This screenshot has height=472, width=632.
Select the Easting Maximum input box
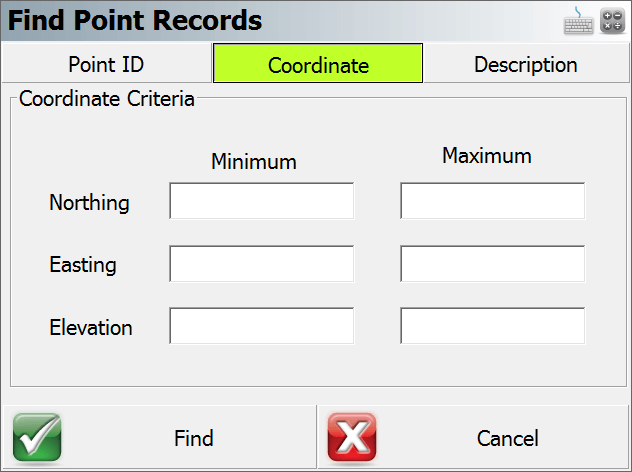tap(493, 264)
